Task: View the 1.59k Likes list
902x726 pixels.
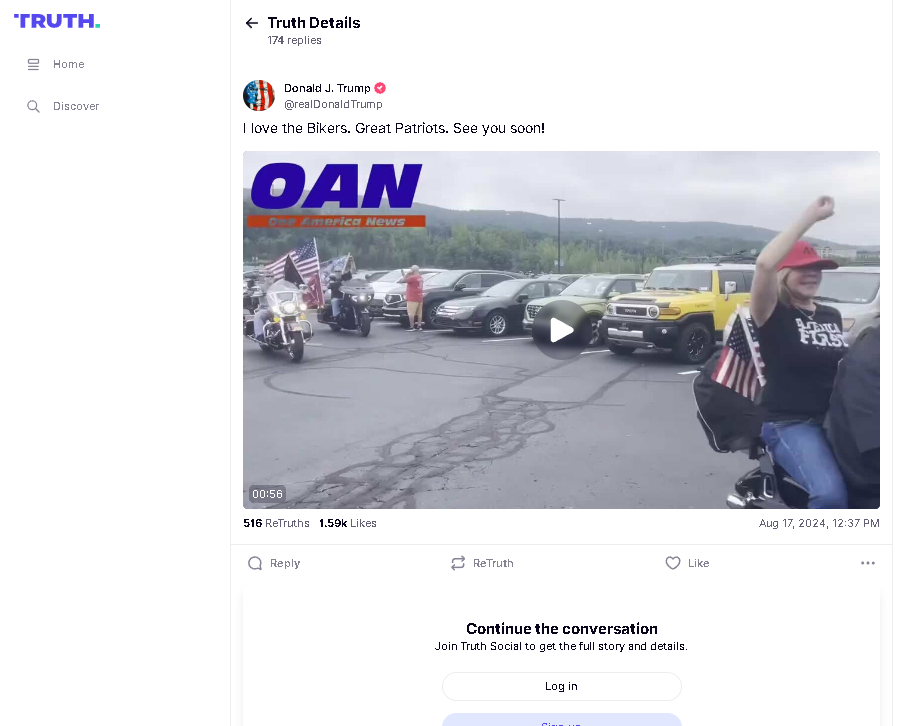Action: click(347, 524)
